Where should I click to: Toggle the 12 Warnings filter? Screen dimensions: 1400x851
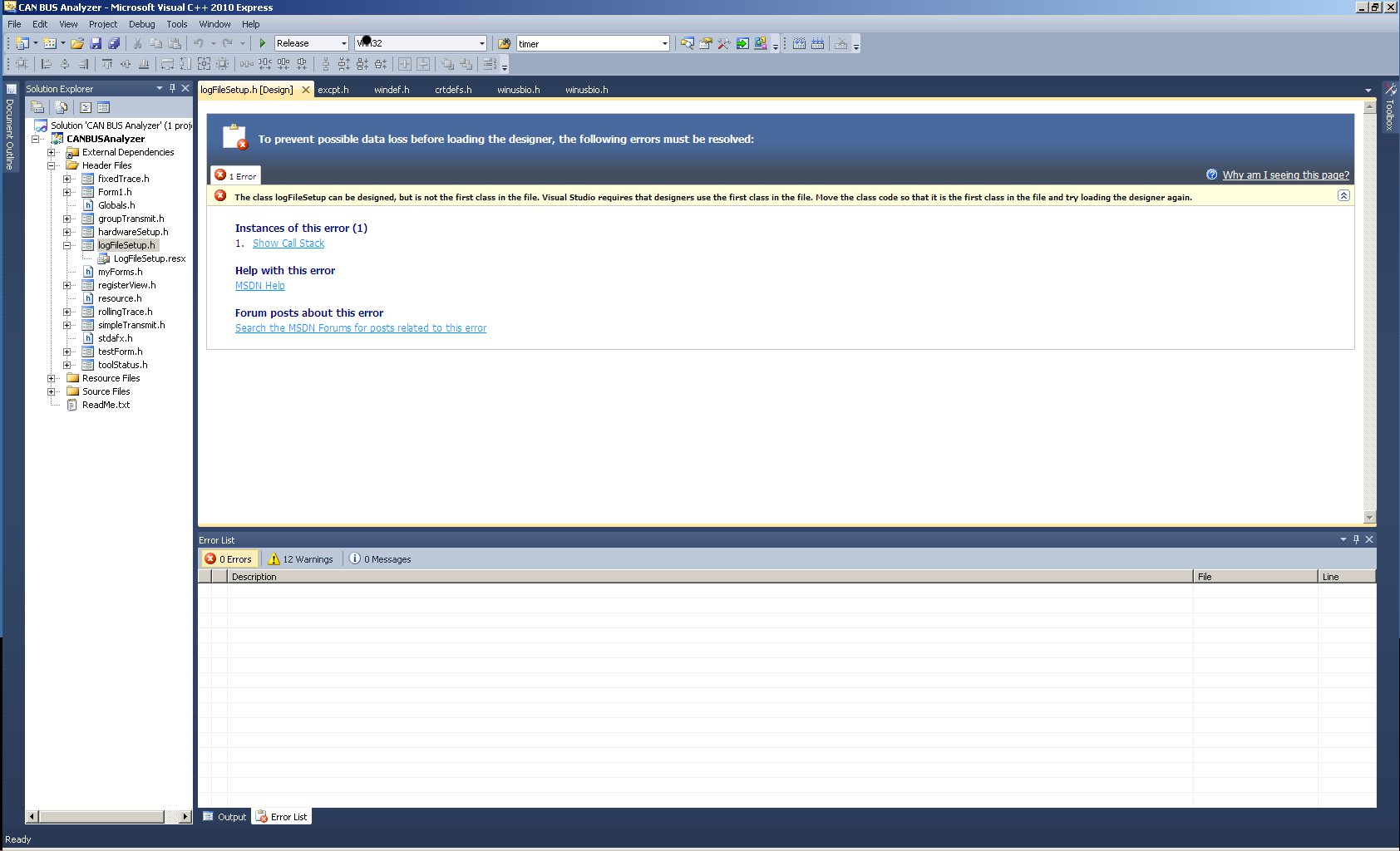click(300, 559)
